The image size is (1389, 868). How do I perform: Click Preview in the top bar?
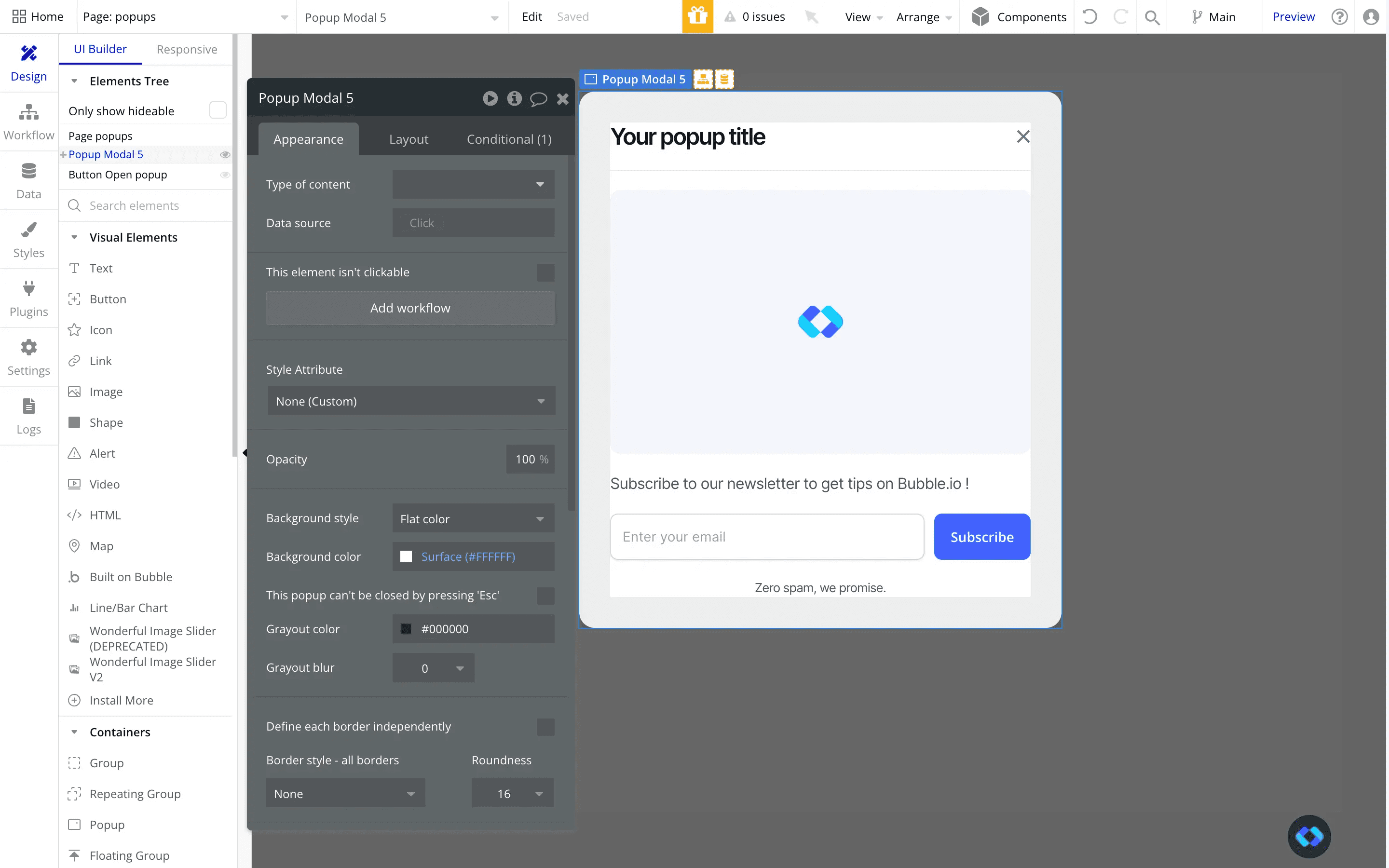[1293, 17]
